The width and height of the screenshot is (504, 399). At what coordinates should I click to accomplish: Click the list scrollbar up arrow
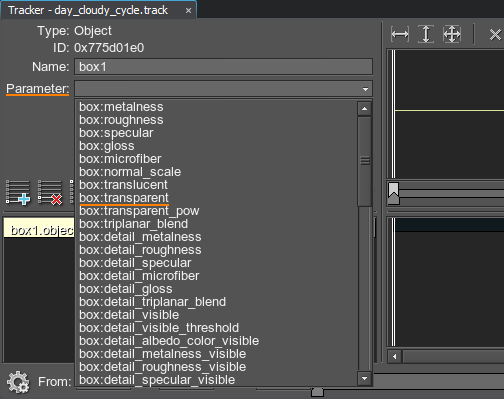point(364,109)
